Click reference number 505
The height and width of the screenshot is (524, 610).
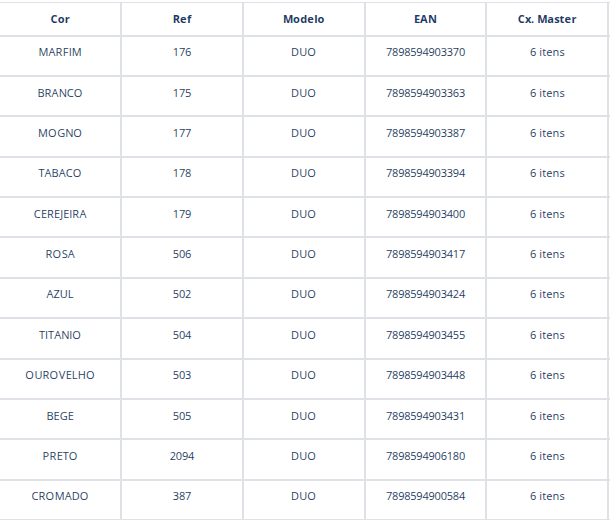[182, 416]
